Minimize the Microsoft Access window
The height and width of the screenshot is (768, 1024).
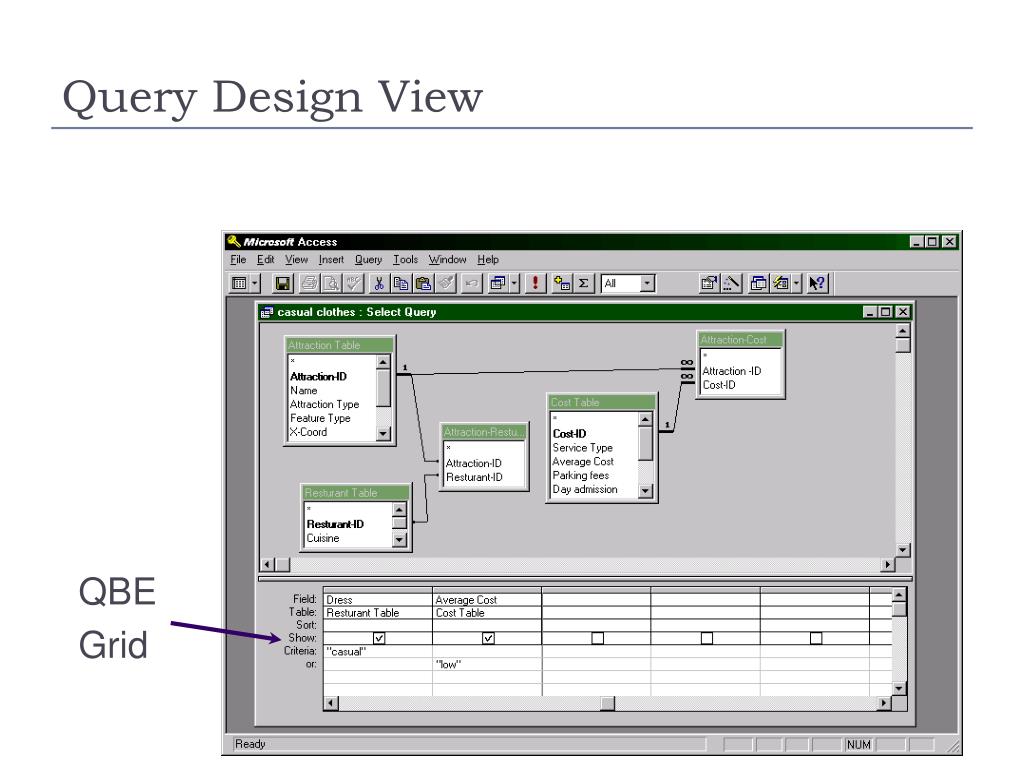click(x=916, y=242)
